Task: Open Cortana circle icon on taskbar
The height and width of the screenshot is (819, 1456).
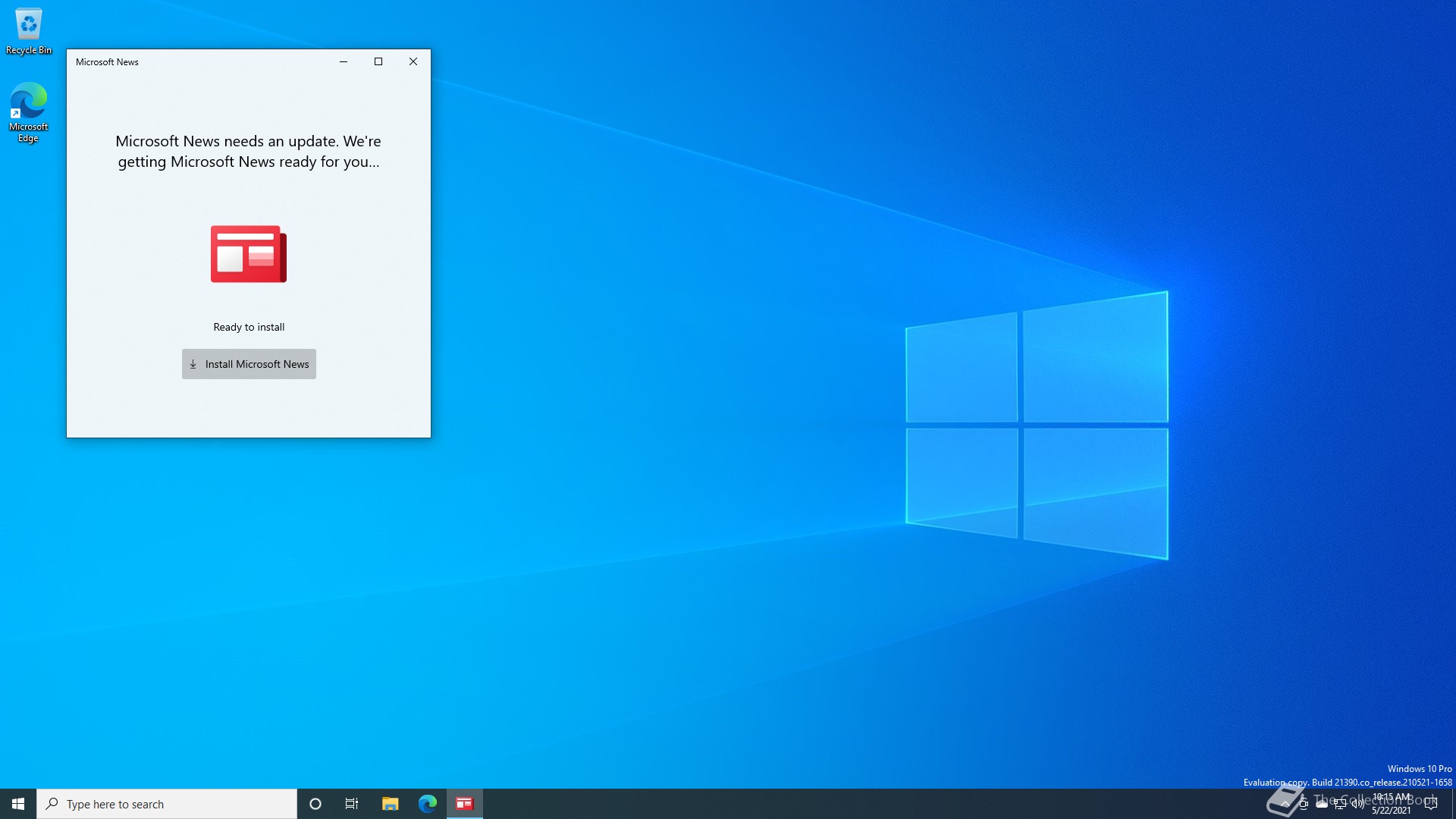Action: tap(315, 804)
